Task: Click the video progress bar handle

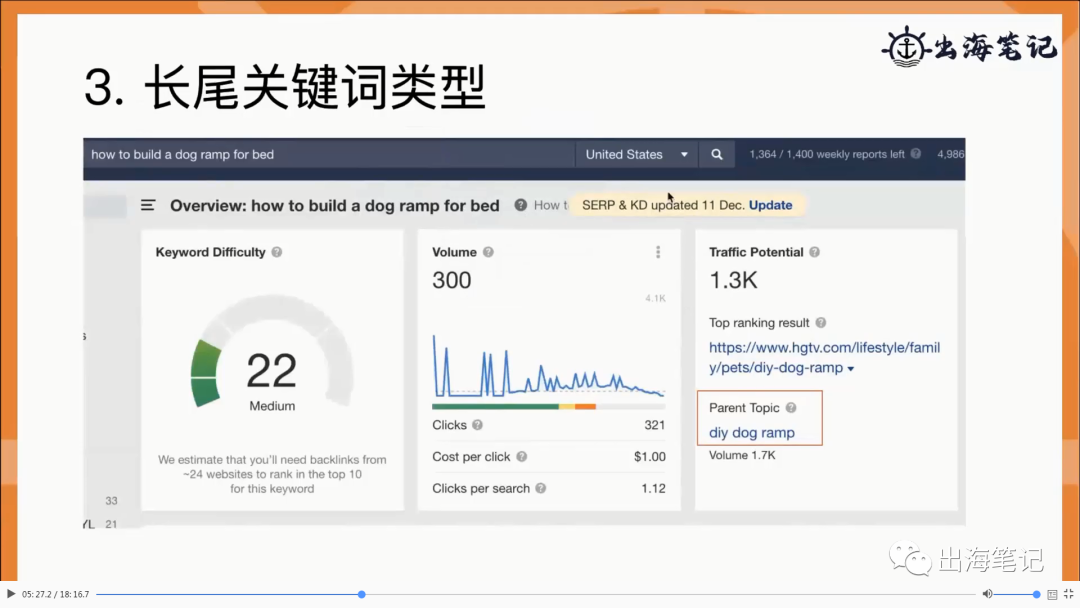Action: [362, 594]
